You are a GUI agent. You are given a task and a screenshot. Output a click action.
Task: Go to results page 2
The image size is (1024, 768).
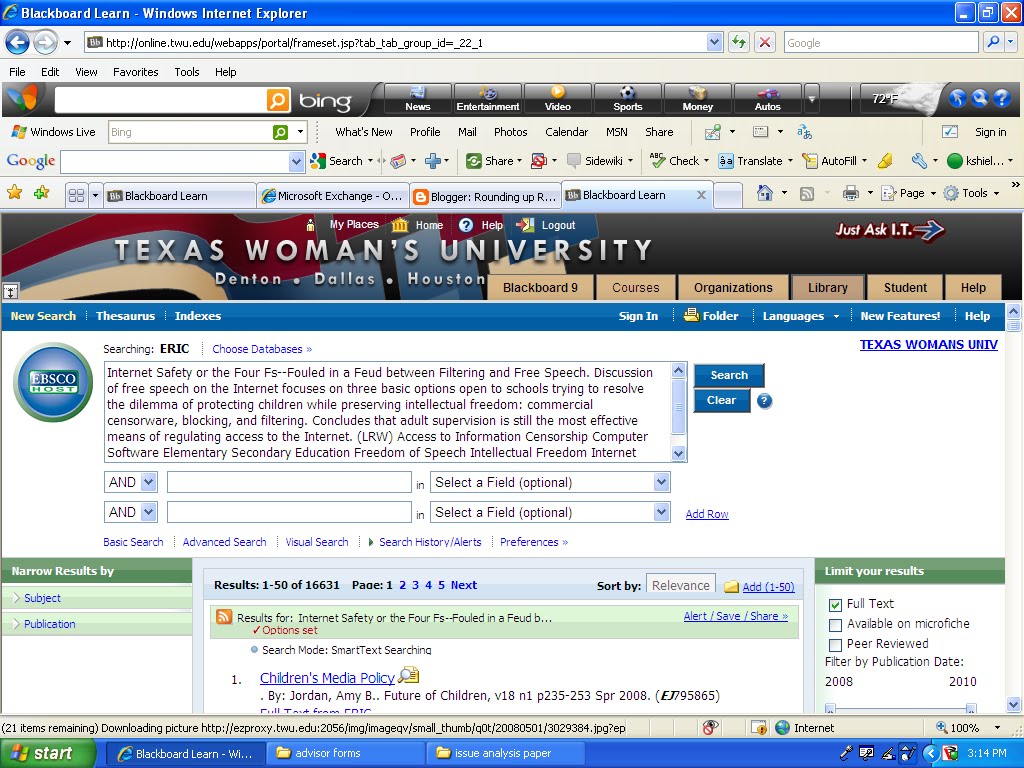(402, 585)
